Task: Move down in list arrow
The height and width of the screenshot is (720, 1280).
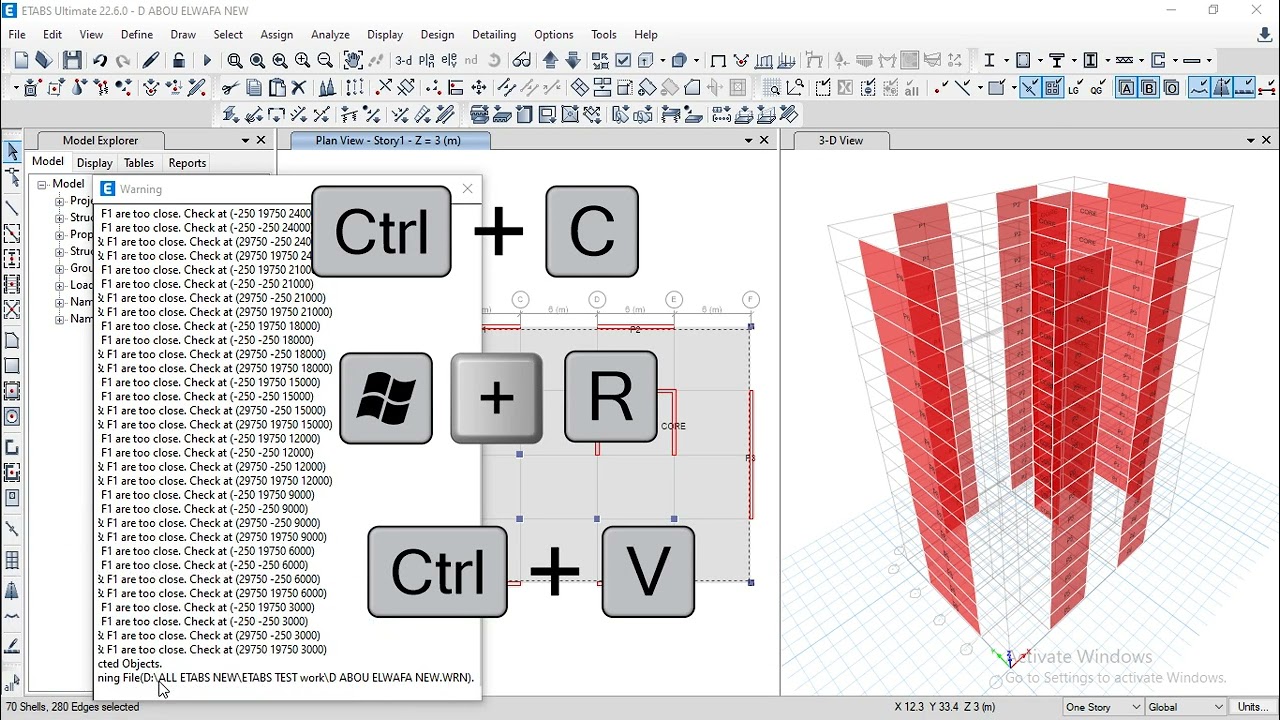Action: (573, 61)
